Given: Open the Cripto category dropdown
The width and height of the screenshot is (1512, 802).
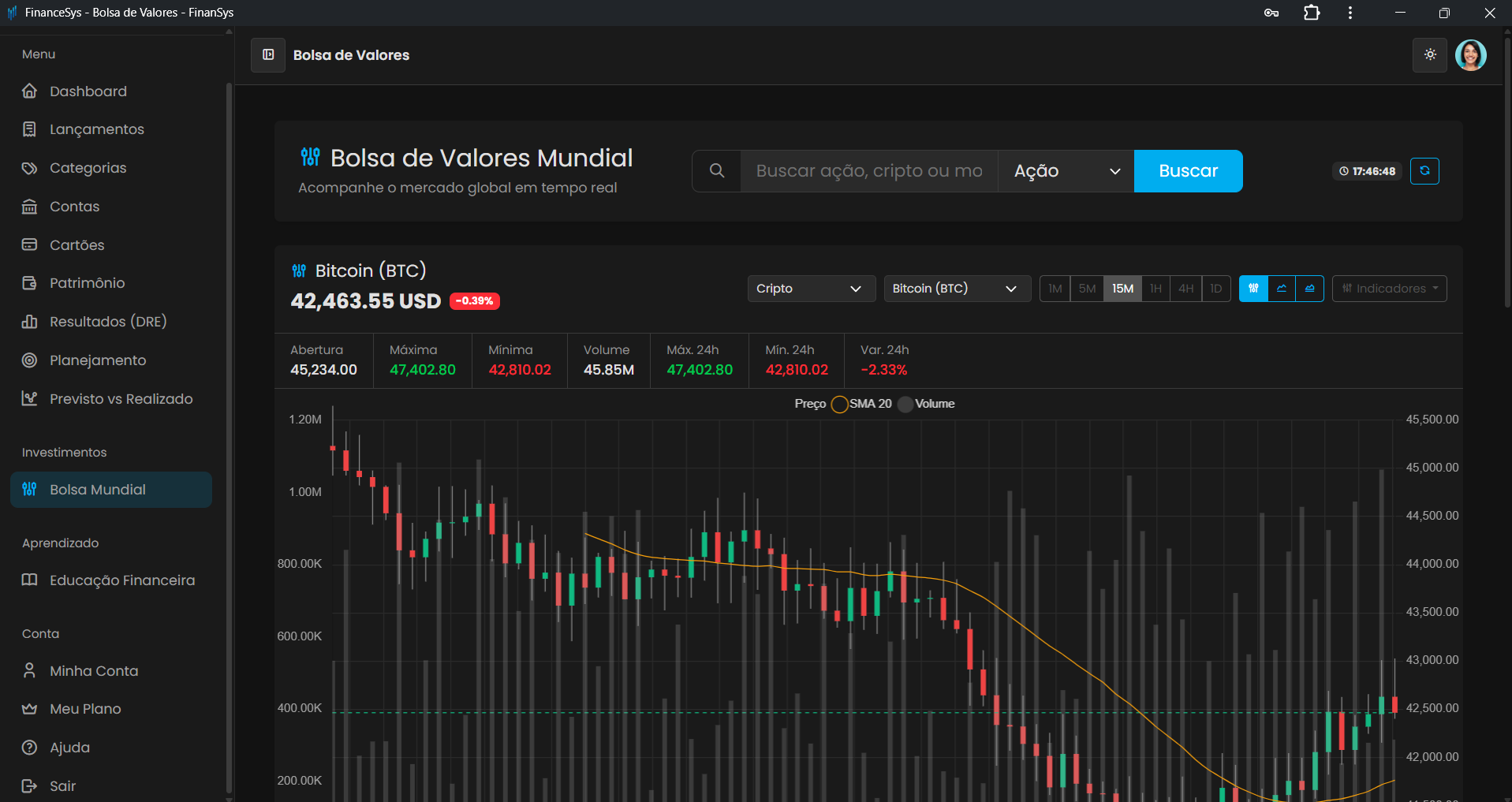Looking at the screenshot, I should pyautogui.click(x=810, y=288).
